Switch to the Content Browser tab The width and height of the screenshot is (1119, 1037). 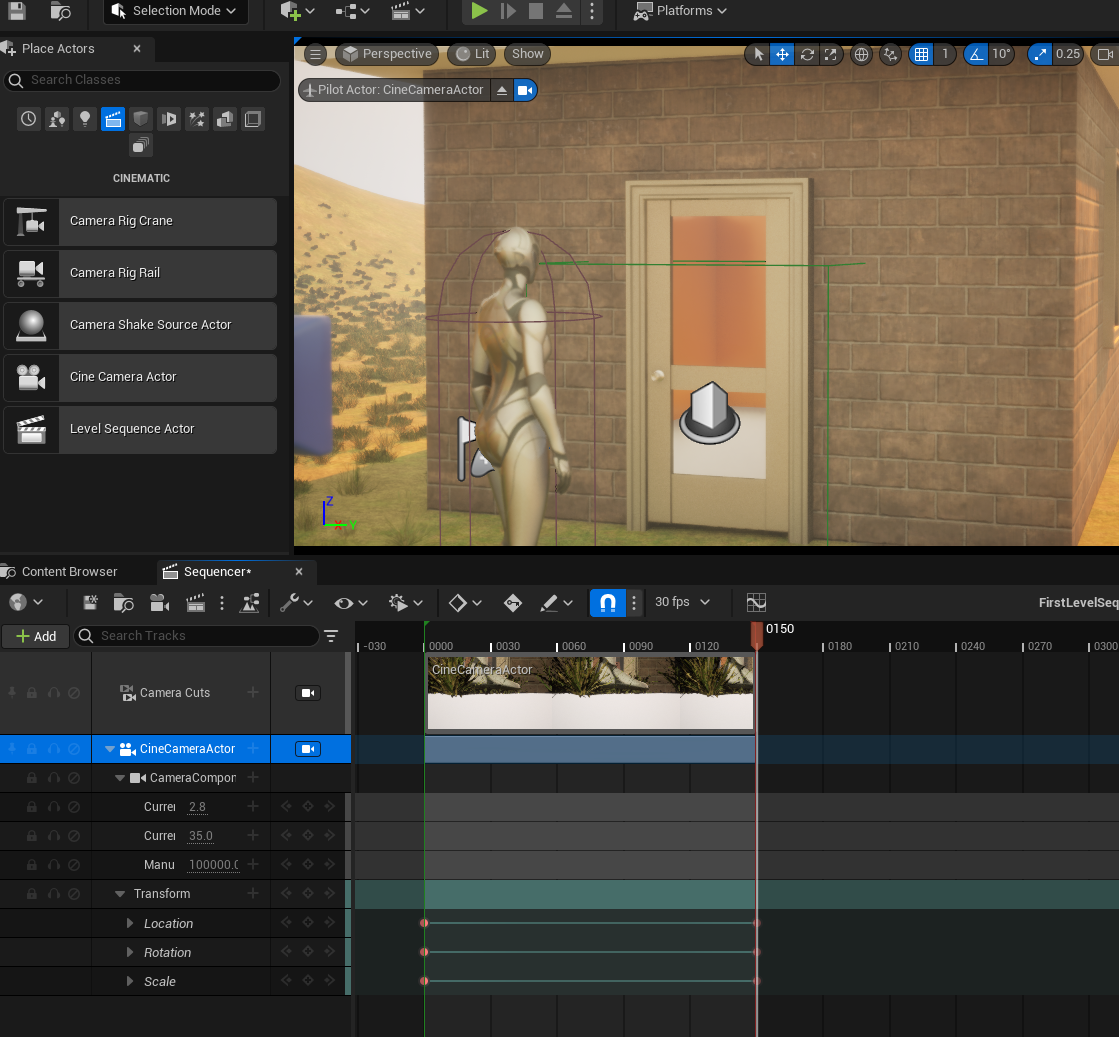[69, 572]
